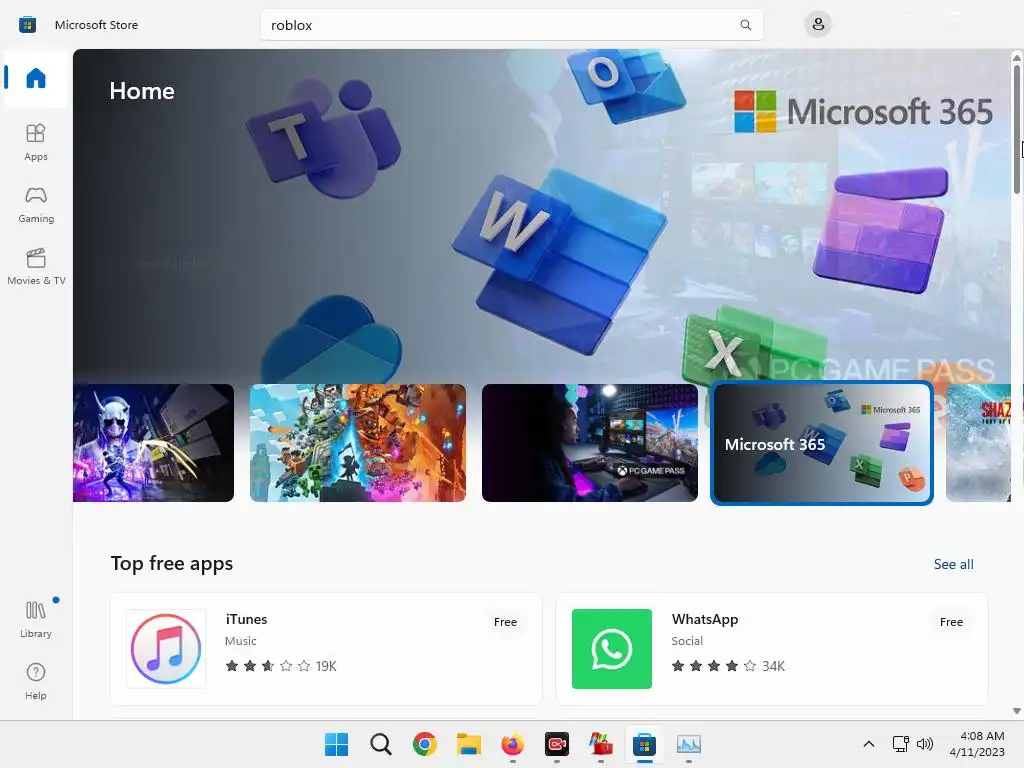1024x768 pixels.
Task: Click the scrollbar up arrow
Action: [x=1017, y=58]
